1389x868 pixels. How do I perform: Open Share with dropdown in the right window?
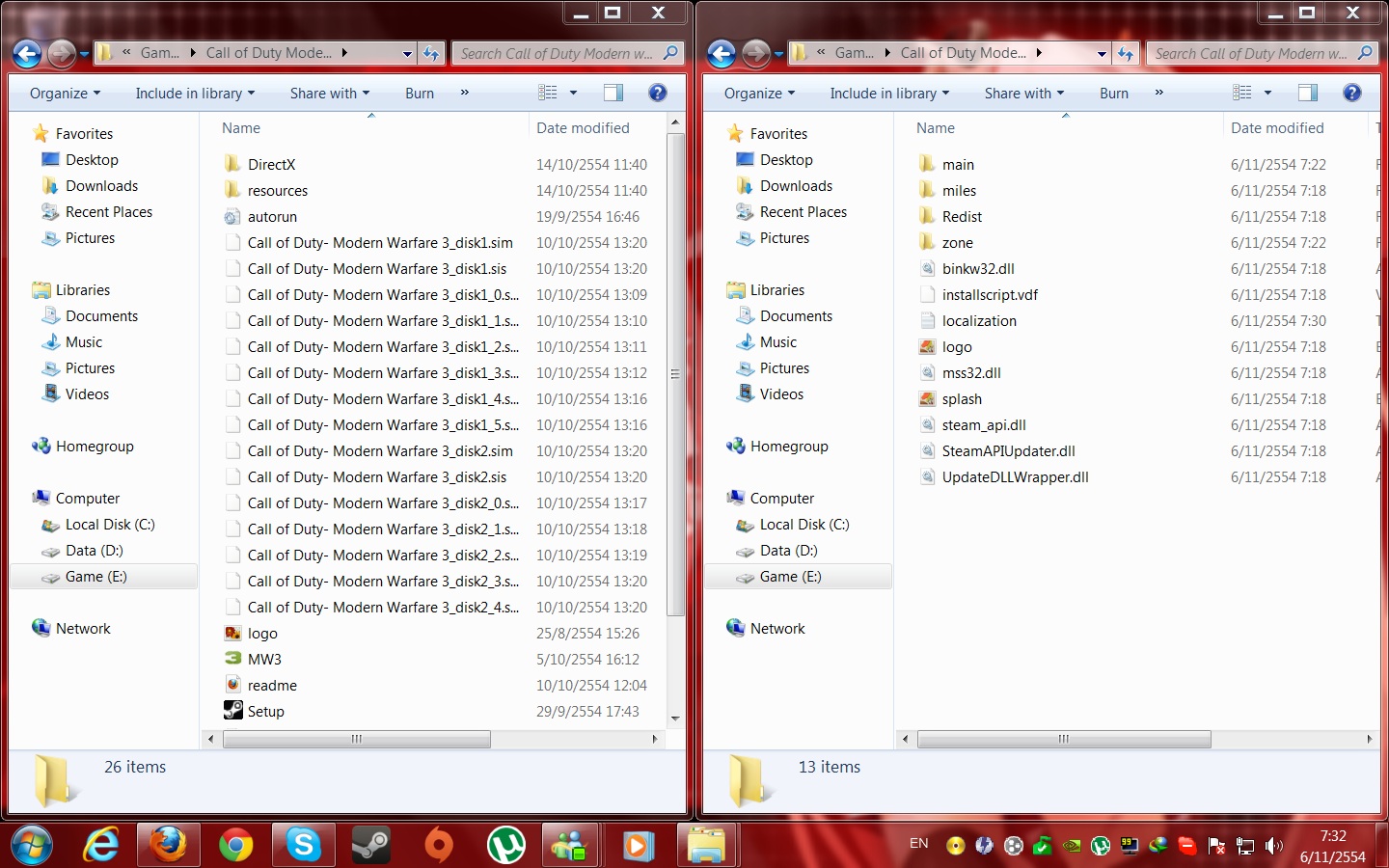(x=1024, y=94)
